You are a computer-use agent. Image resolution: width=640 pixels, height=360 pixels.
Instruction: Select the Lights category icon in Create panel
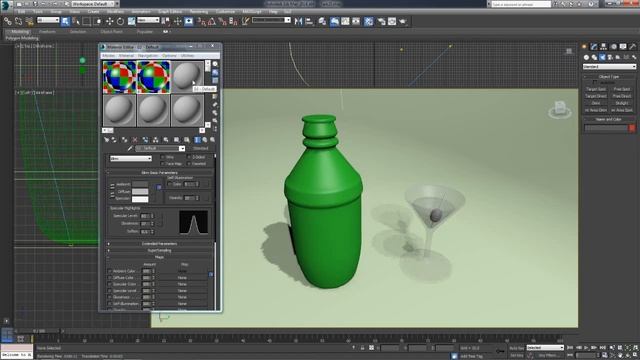pyautogui.click(x=602, y=57)
